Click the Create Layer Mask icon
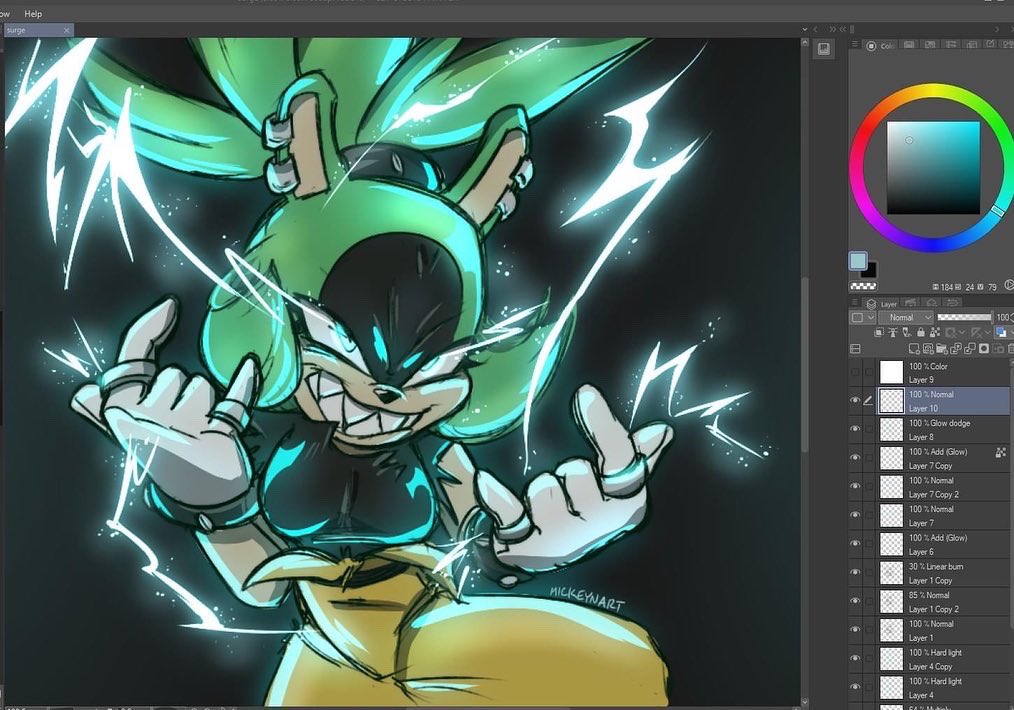The image size is (1014, 710). point(984,349)
